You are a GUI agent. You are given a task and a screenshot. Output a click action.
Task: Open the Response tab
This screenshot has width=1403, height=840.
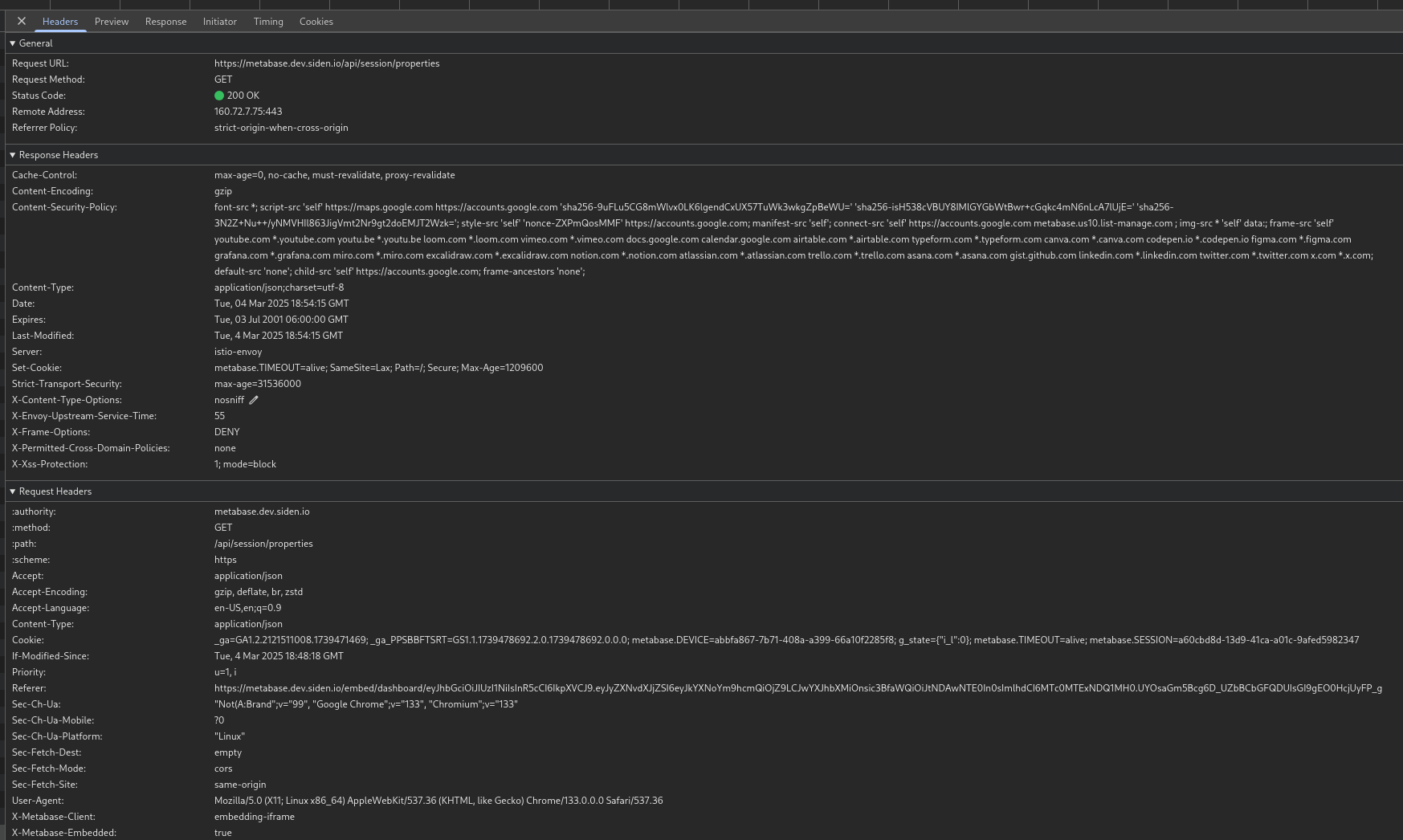(165, 22)
